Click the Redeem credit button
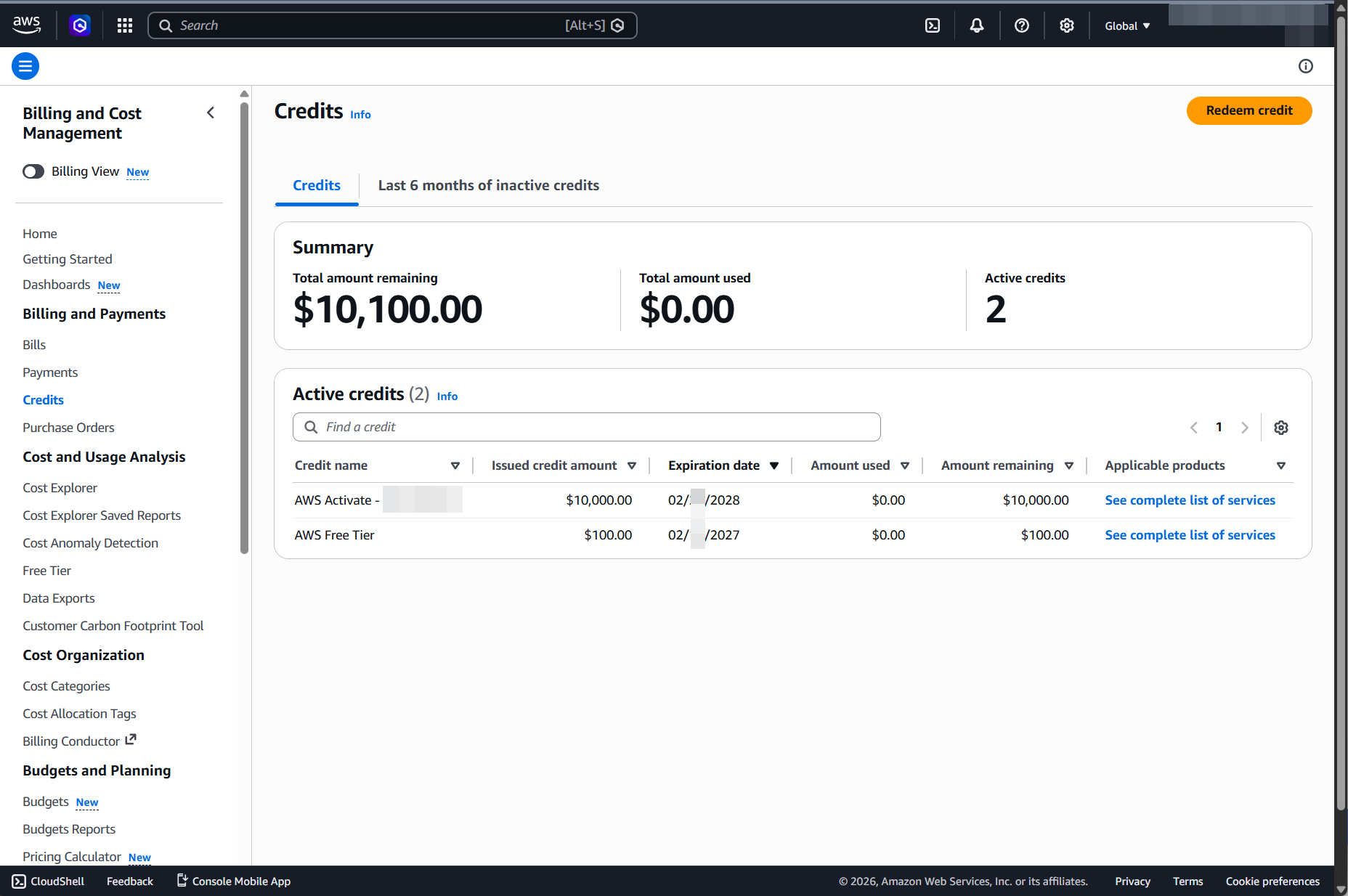1348x896 pixels. tap(1249, 110)
